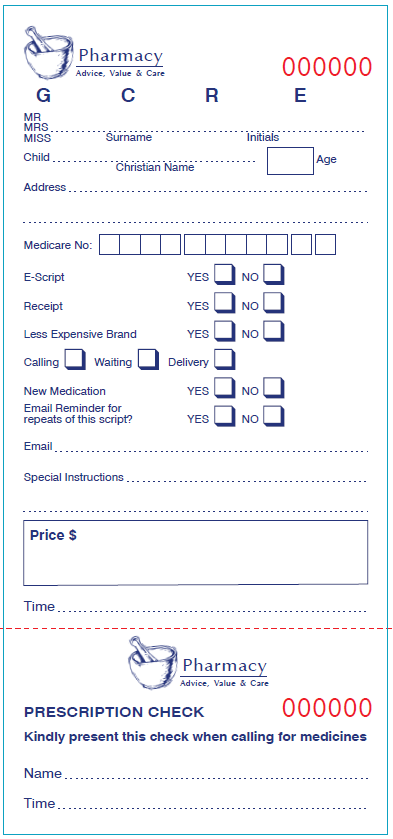The width and height of the screenshot is (393, 839).
Task: Click the Age box
Action: coord(290,161)
